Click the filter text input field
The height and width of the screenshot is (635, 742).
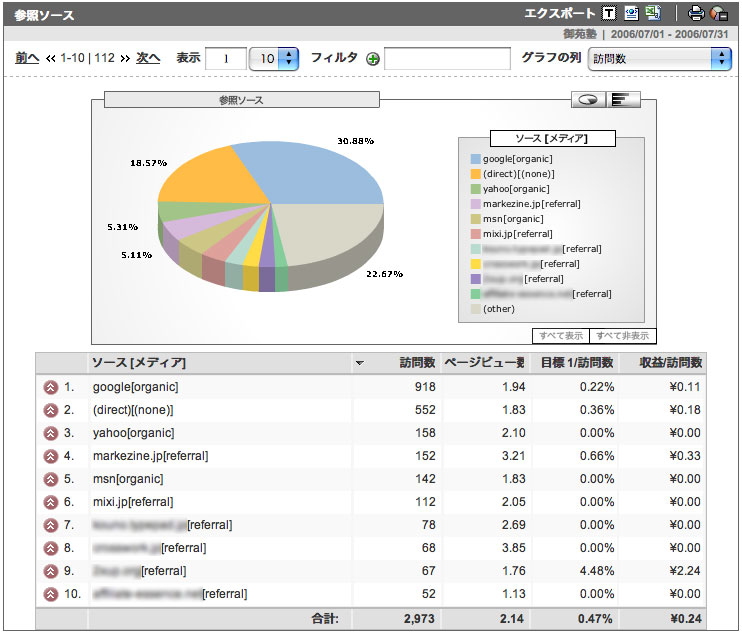[447, 59]
